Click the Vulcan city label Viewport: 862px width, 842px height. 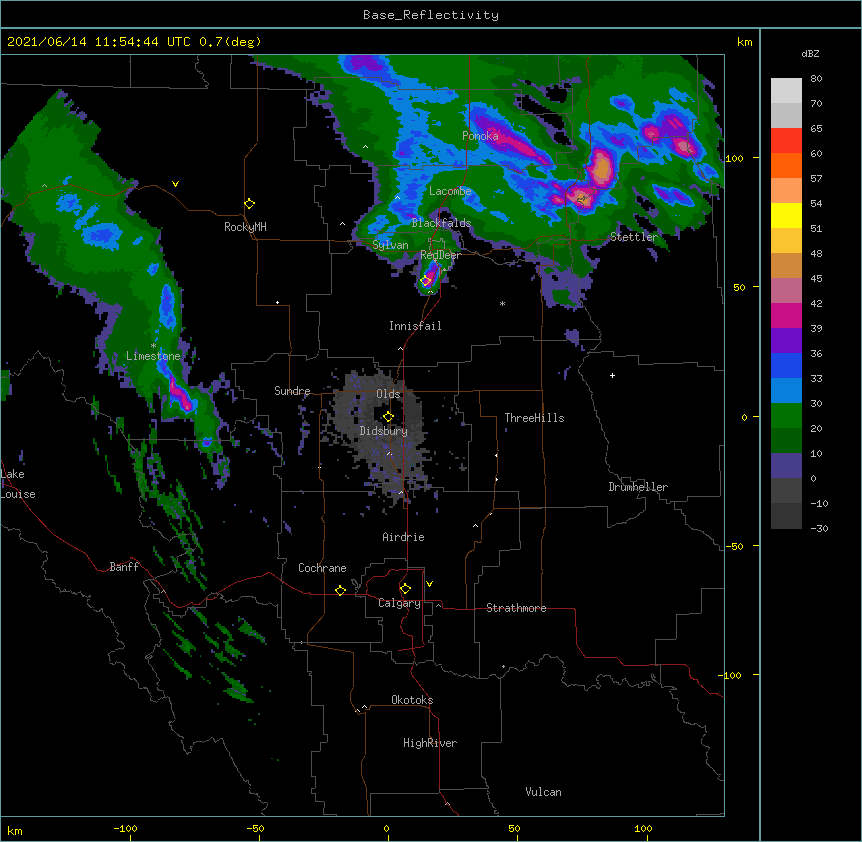click(x=543, y=792)
